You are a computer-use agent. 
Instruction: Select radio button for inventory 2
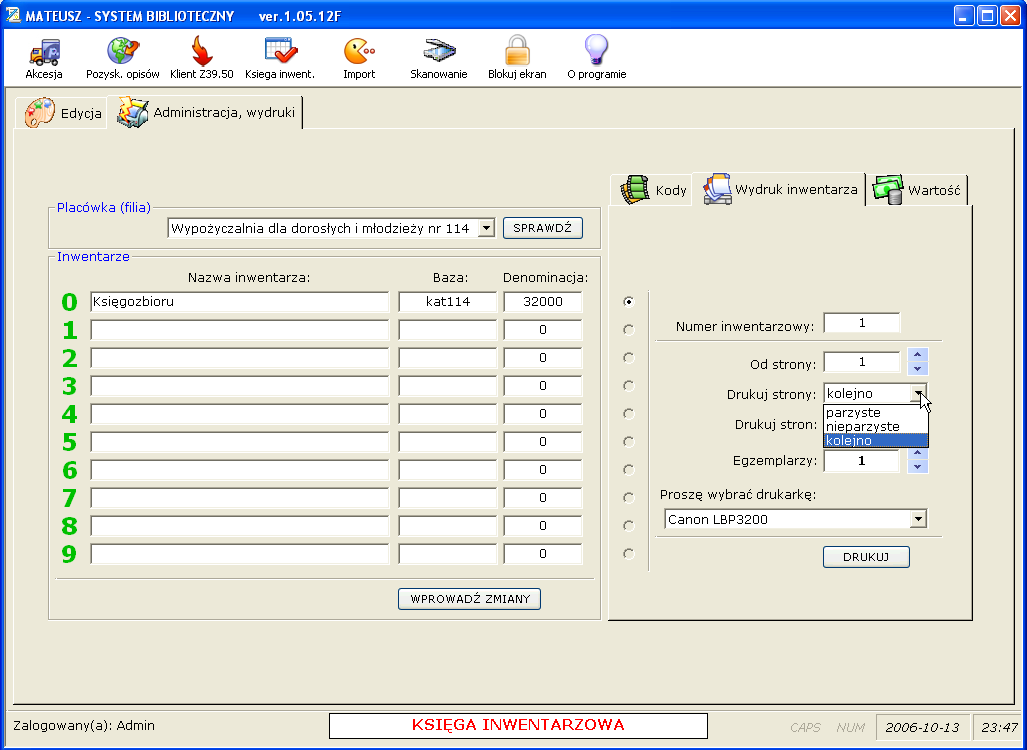pyautogui.click(x=629, y=358)
